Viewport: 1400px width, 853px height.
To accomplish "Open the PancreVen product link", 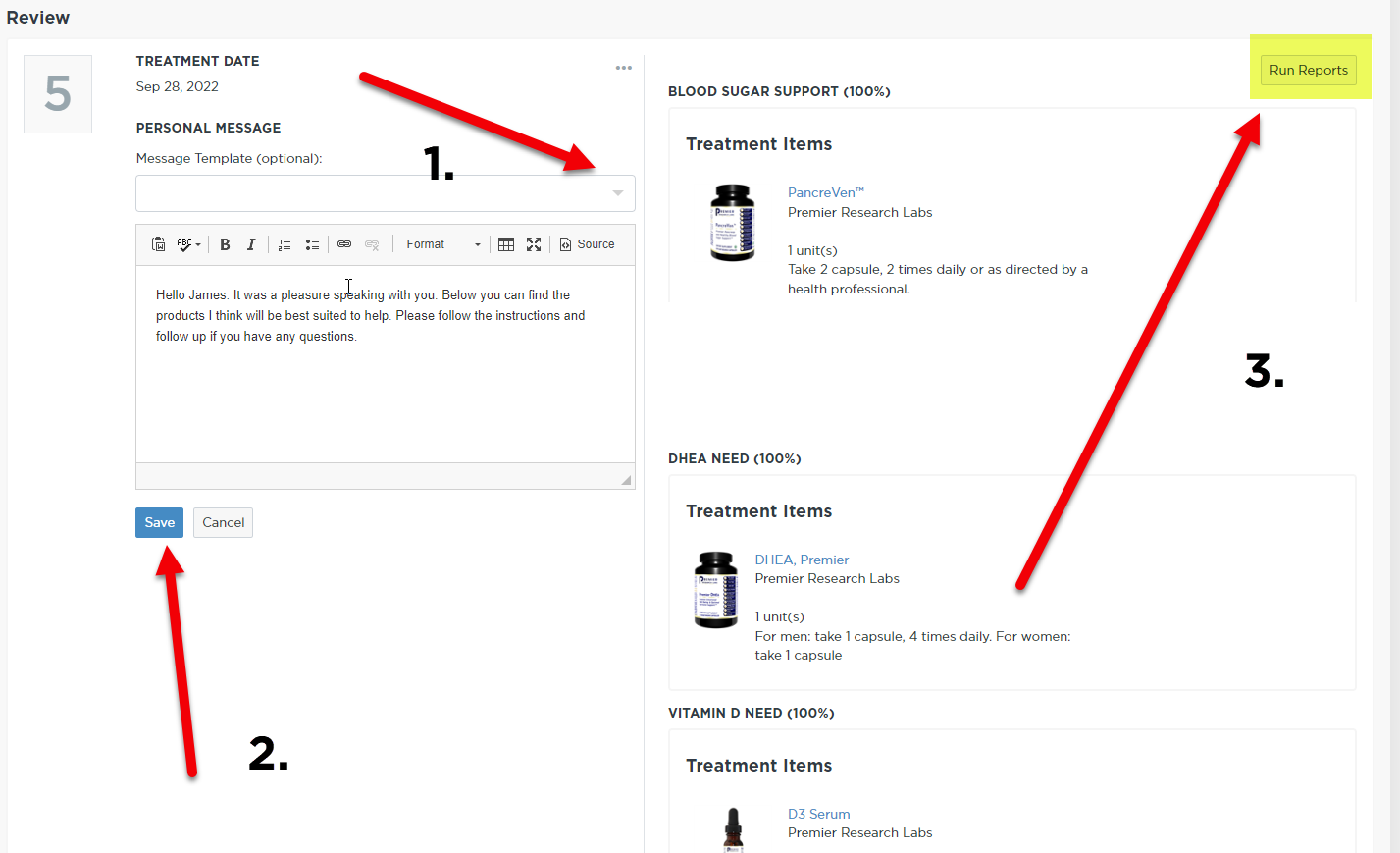I will click(825, 192).
